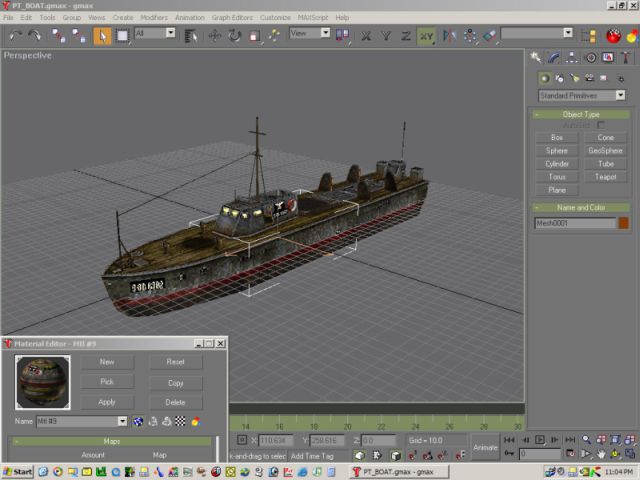
Task: Click the Create tab icon in the command panel
Action: pos(536,58)
